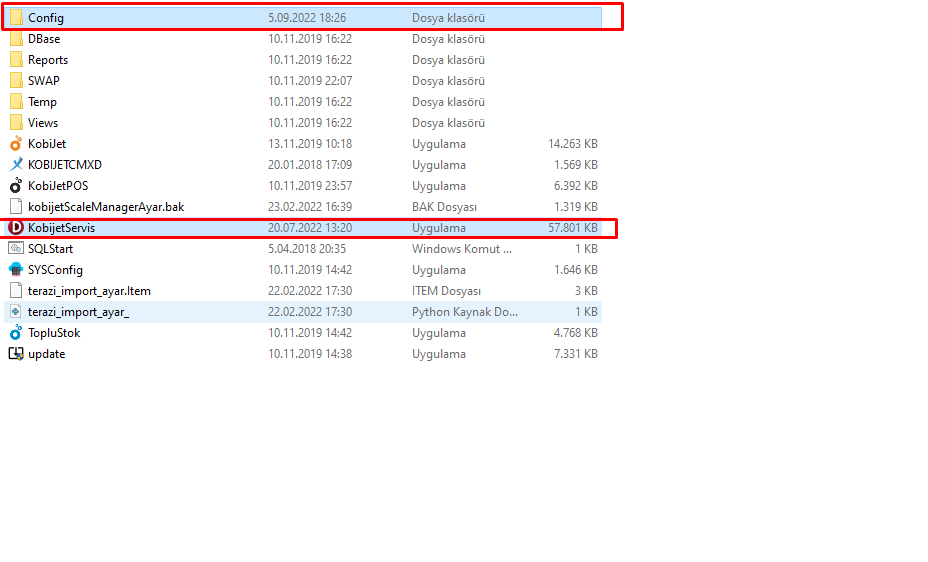Screen dimensions: 928x562
Task: Click the 23.02.2022 16:39 date cell
Action: [x=310, y=207]
